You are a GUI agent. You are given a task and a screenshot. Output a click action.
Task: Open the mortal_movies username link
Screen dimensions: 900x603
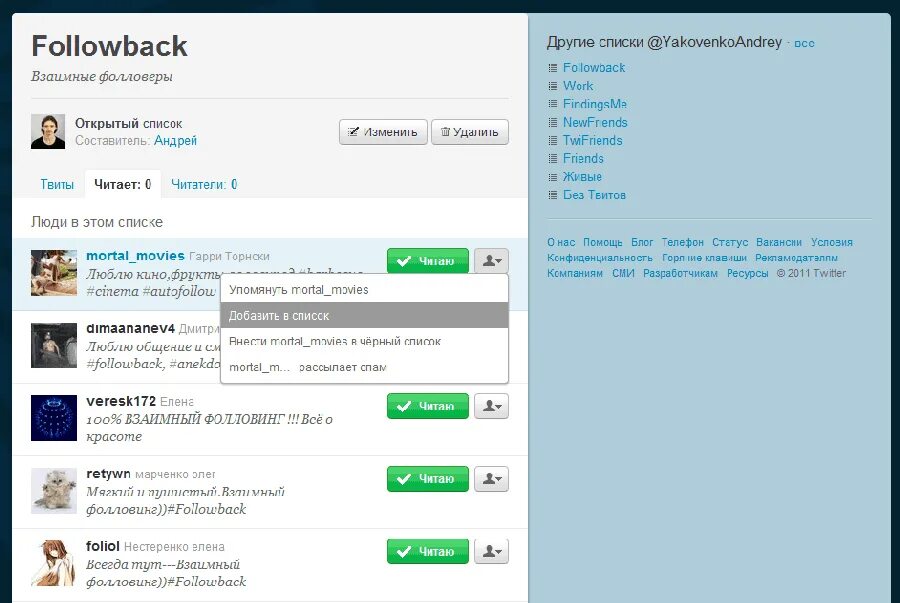coord(135,256)
